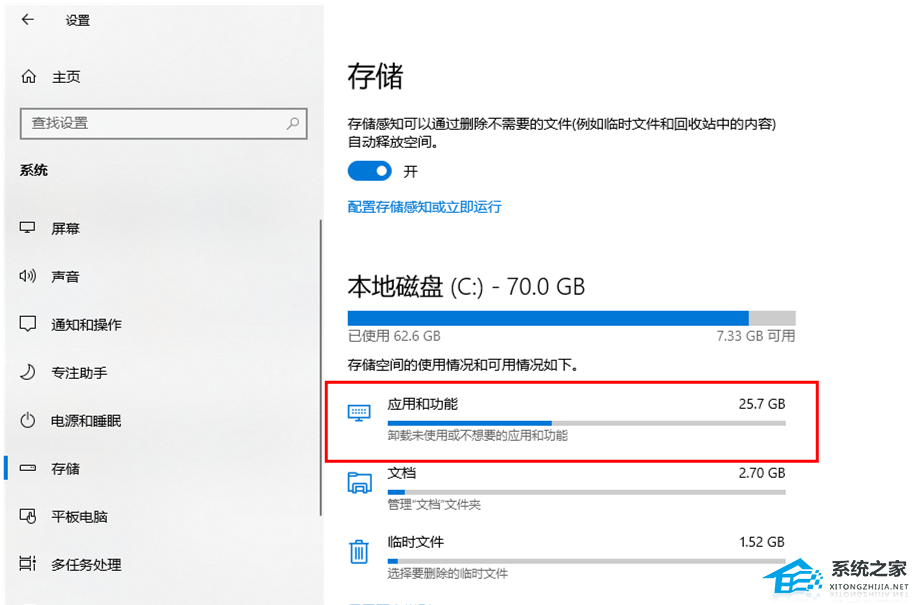Open Multitasking (多任务处理) settings
The width and height of the screenshot is (924, 605).
click(86, 564)
